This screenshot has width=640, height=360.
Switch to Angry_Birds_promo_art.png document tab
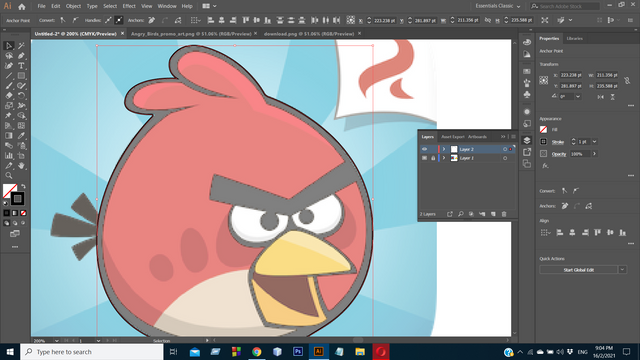pyautogui.click(x=191, y=34)
